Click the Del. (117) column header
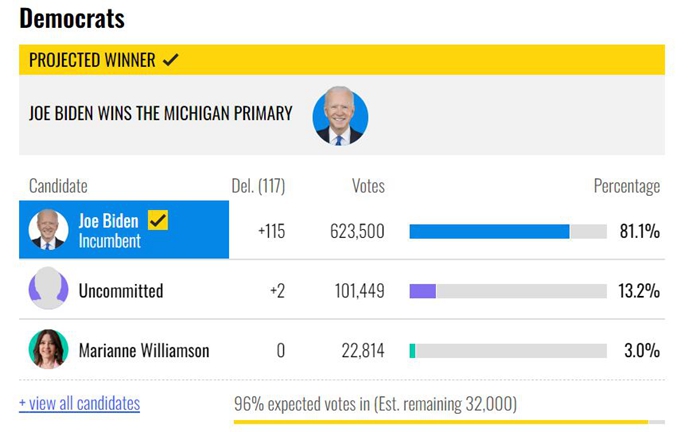This screenshot has height=432, width=700. tap(258, 186)
